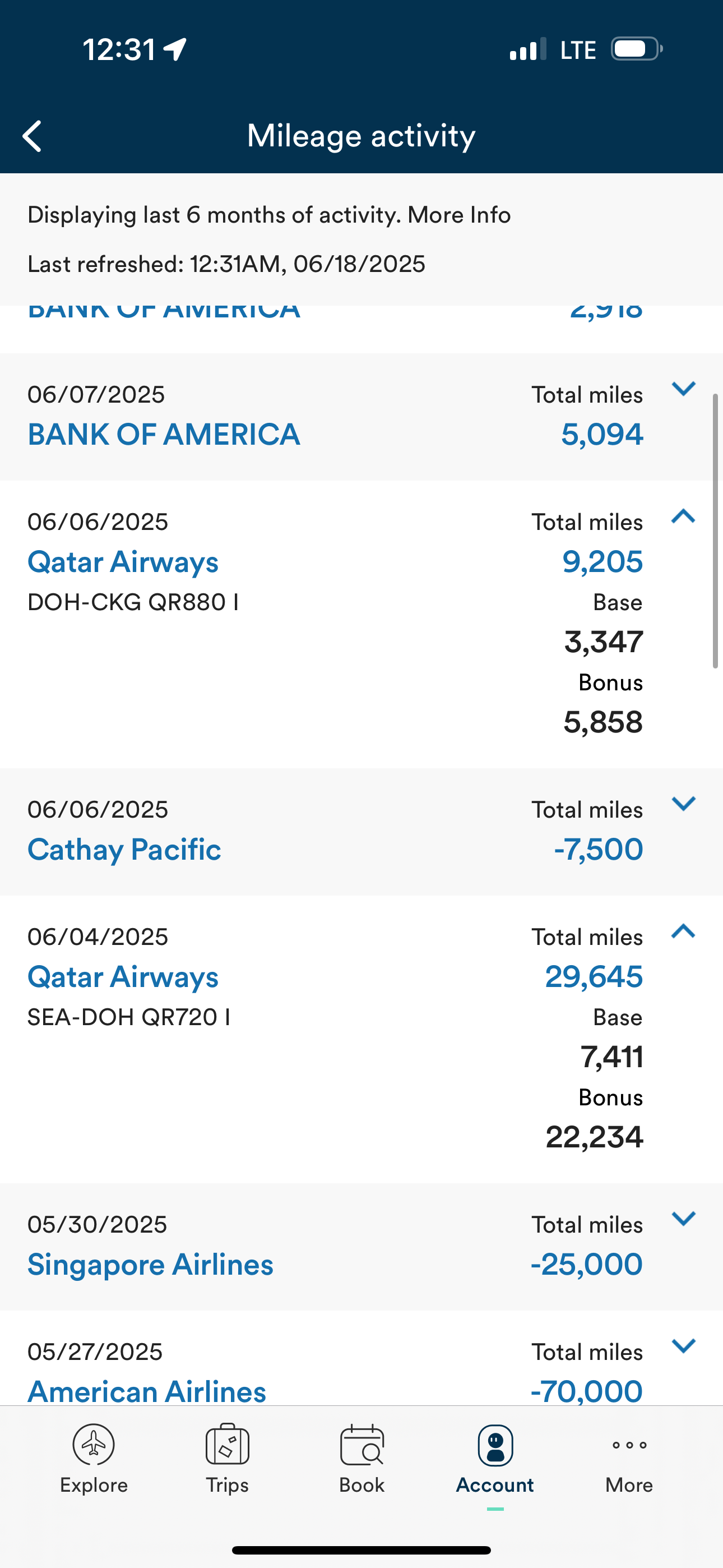This screenshot has width=723, height=1568.
Task: Tap the Mileage activity header title
Action: coord(361,136)
